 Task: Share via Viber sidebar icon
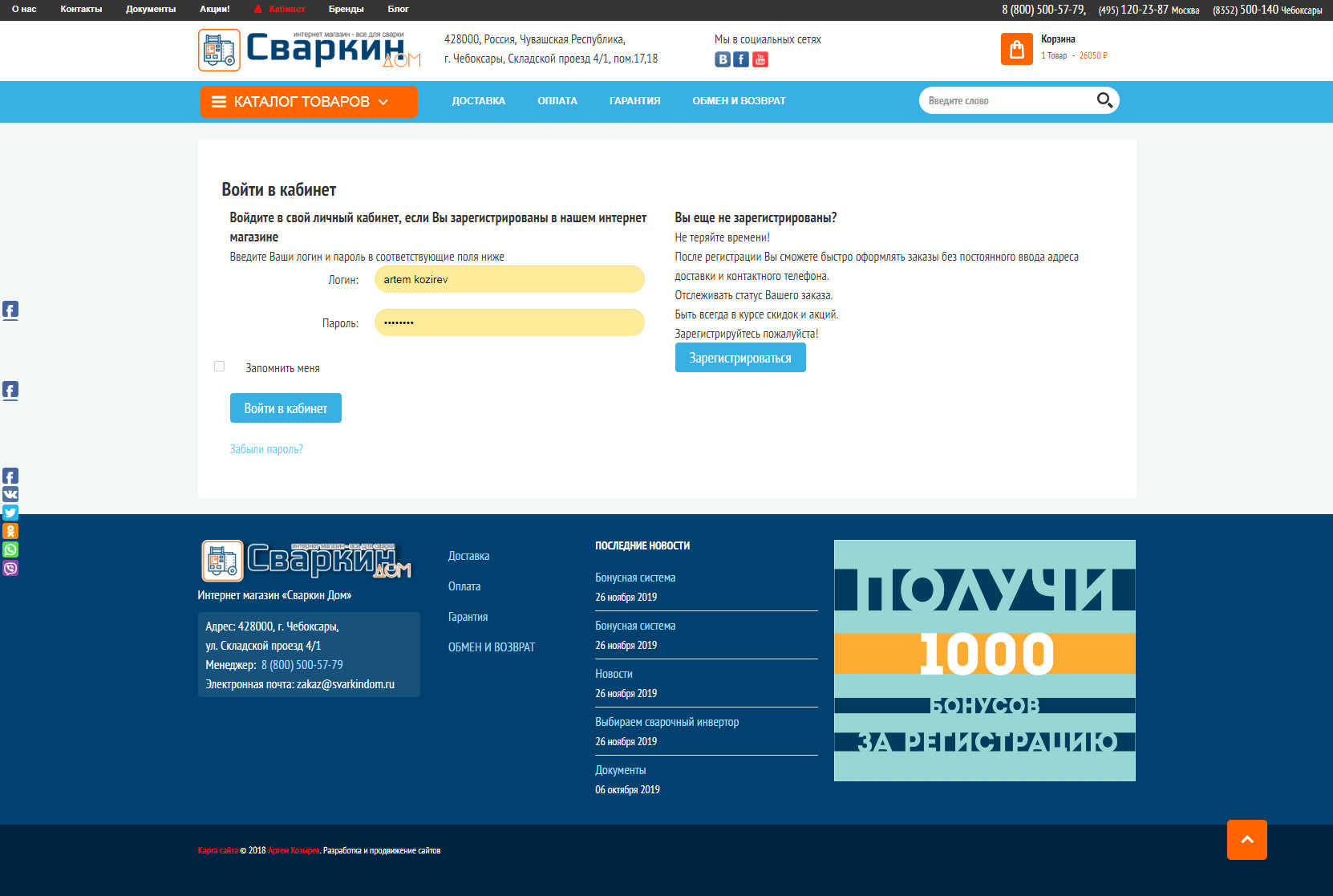10,568
